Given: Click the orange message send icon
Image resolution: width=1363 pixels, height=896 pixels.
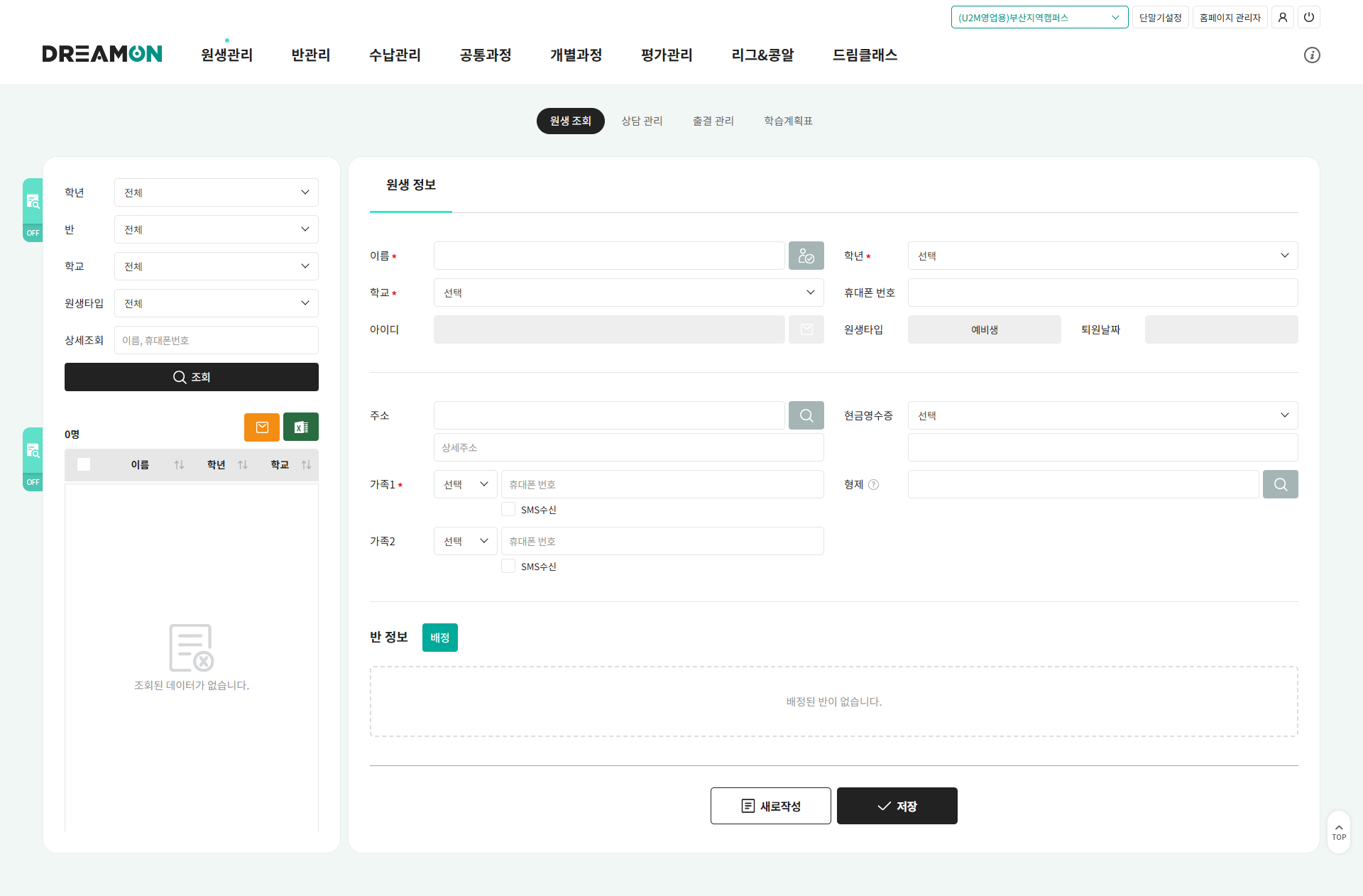Looking at the screenshot, I should 262,427.
